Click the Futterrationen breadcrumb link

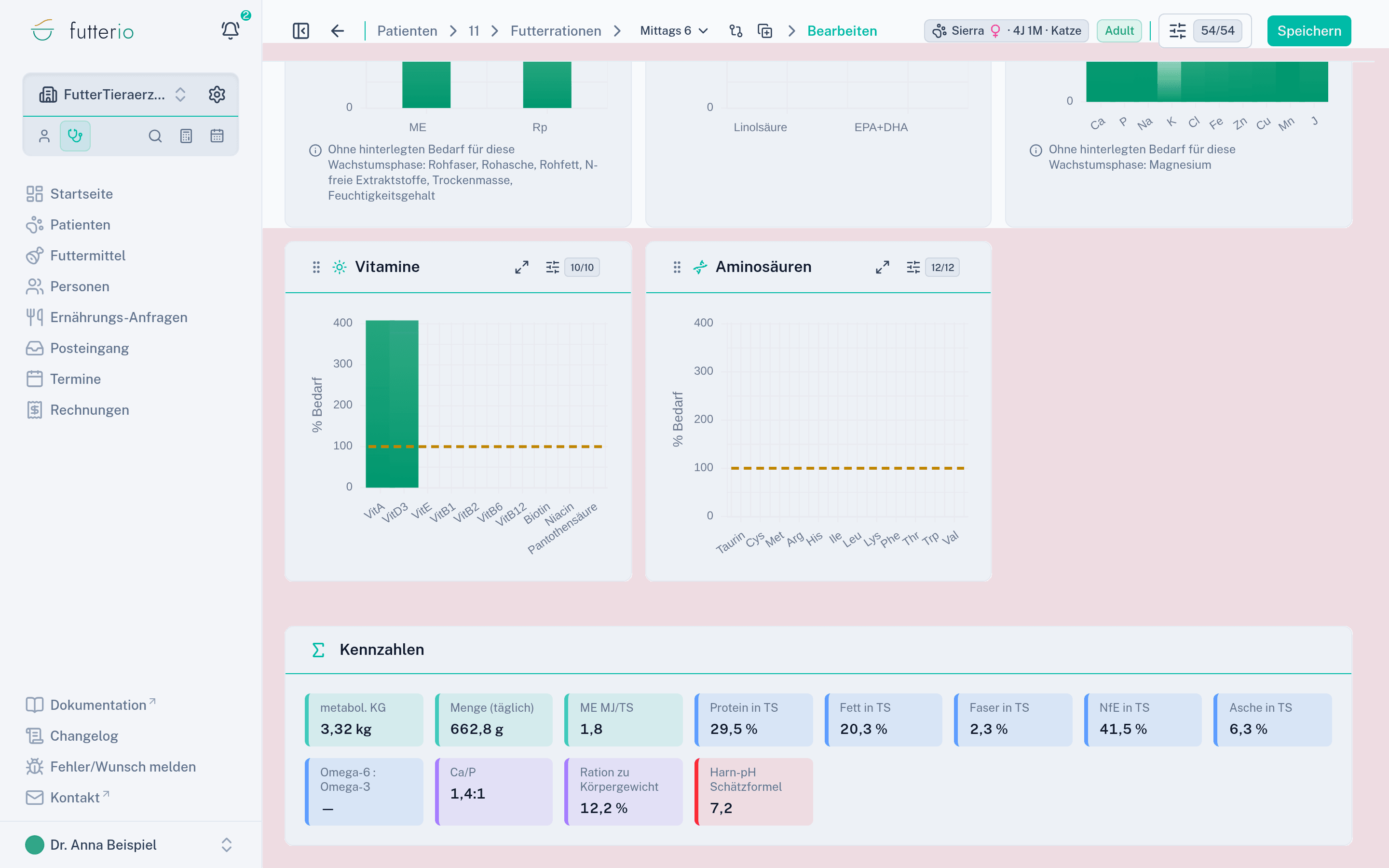pos(556,31)
